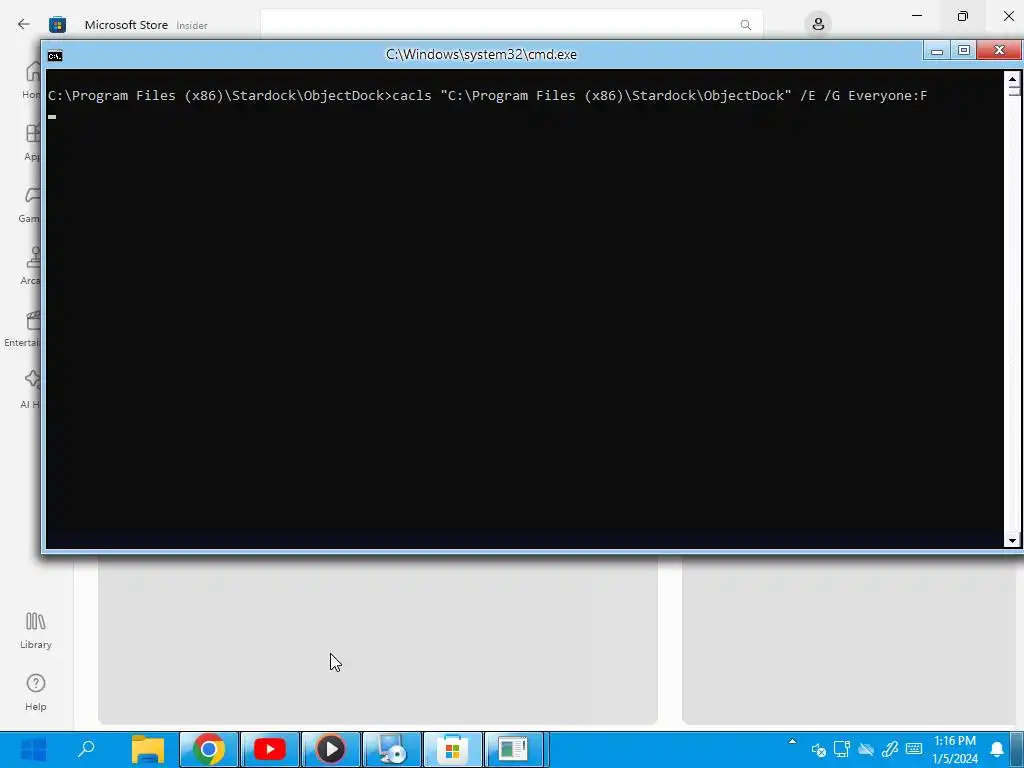This screenshot has width=1024, height=768.
Task: Open YouTube app on taskbar
Action: (270, 749)
